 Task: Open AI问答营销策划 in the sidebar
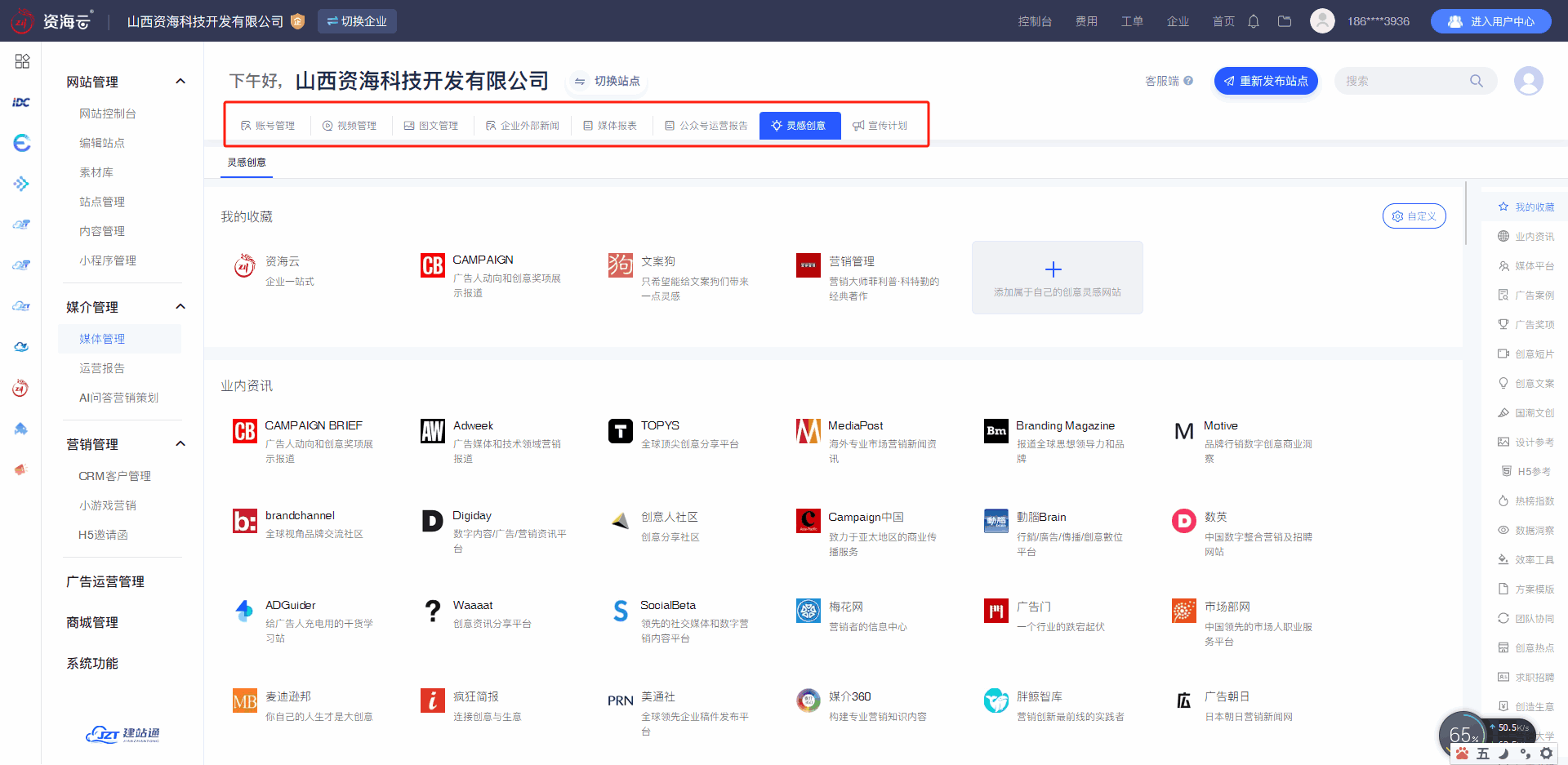pyautogui.click(x=118, y=398)
